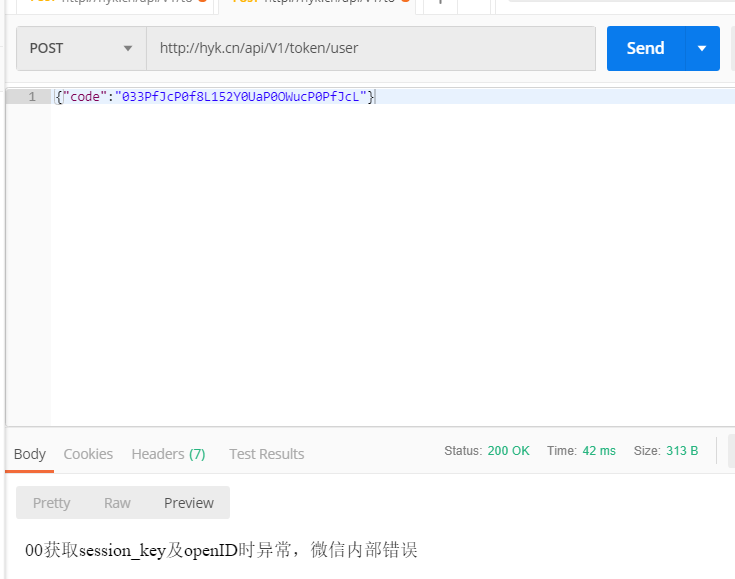The width and height of the screenshot is (735, 579).
Task: Click the "code" key in JSON body
Action: pyautogui.click(x=85, y=97)
